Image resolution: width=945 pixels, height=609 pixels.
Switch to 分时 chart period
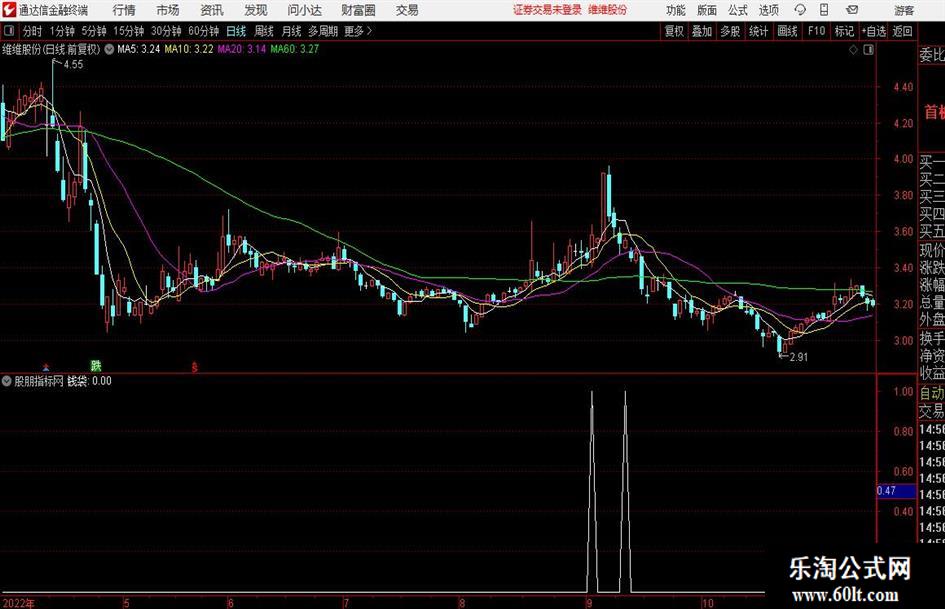pos(33,31)
